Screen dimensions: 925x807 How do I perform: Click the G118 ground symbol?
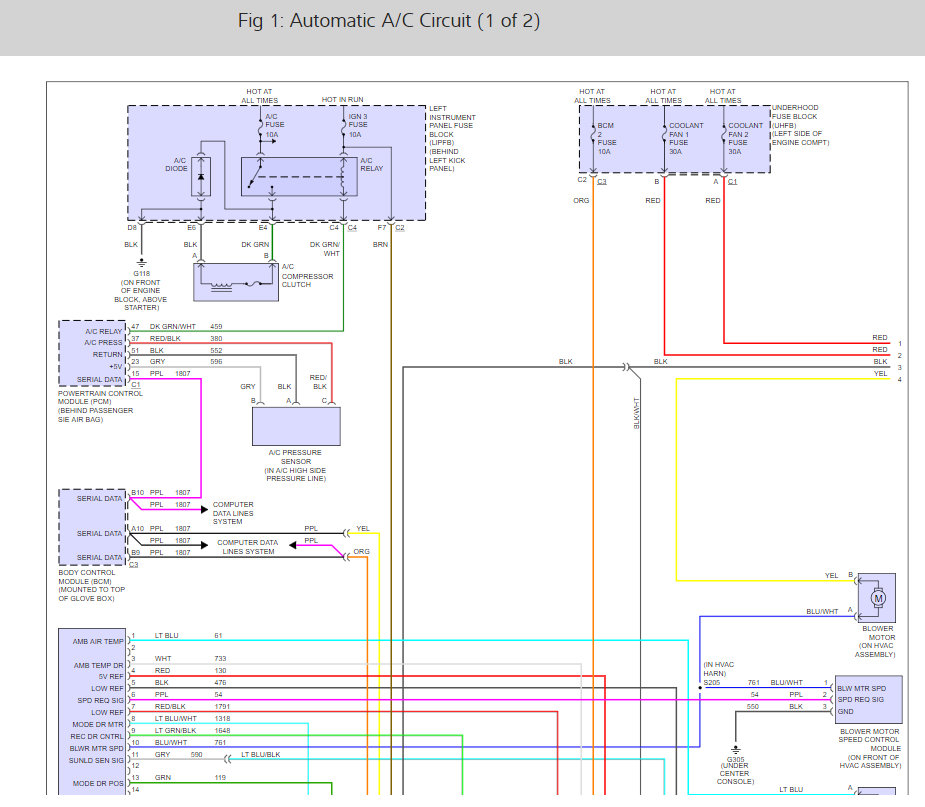click(142, 263)
